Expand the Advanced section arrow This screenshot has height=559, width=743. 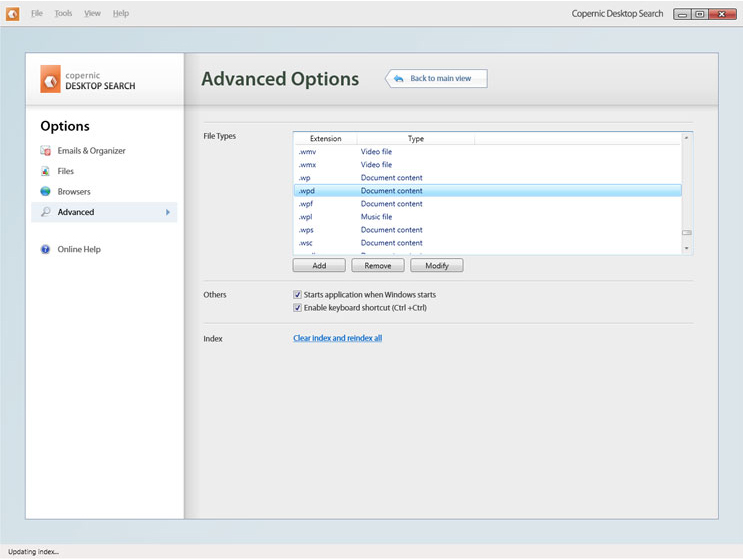(x=168, y=212)
